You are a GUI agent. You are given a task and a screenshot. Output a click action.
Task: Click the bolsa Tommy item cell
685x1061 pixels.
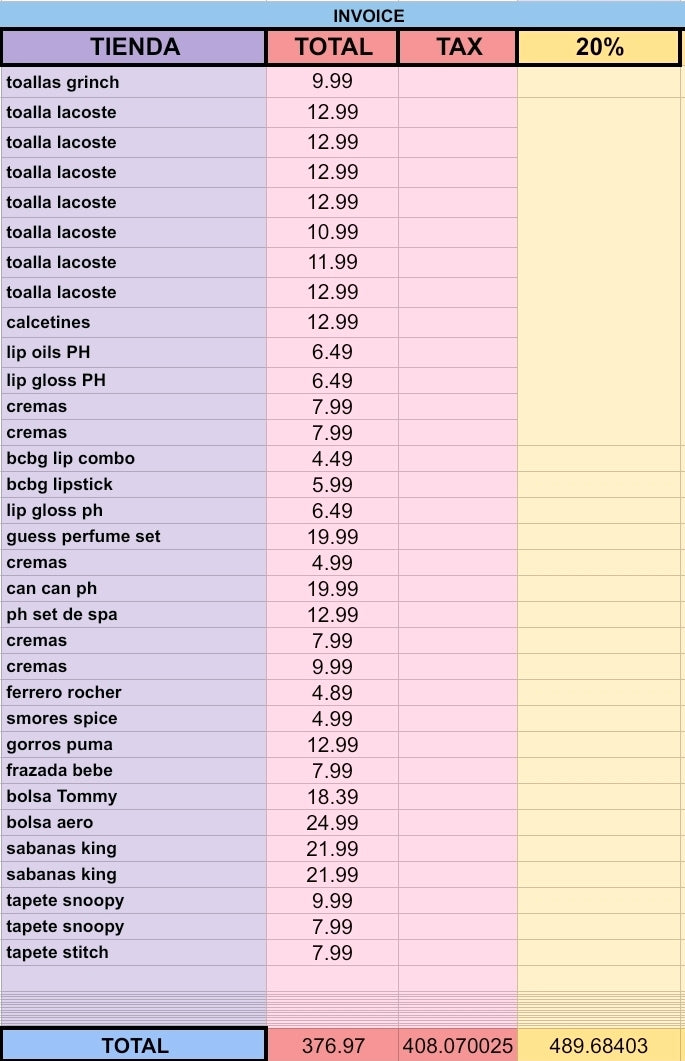[134, 796]
